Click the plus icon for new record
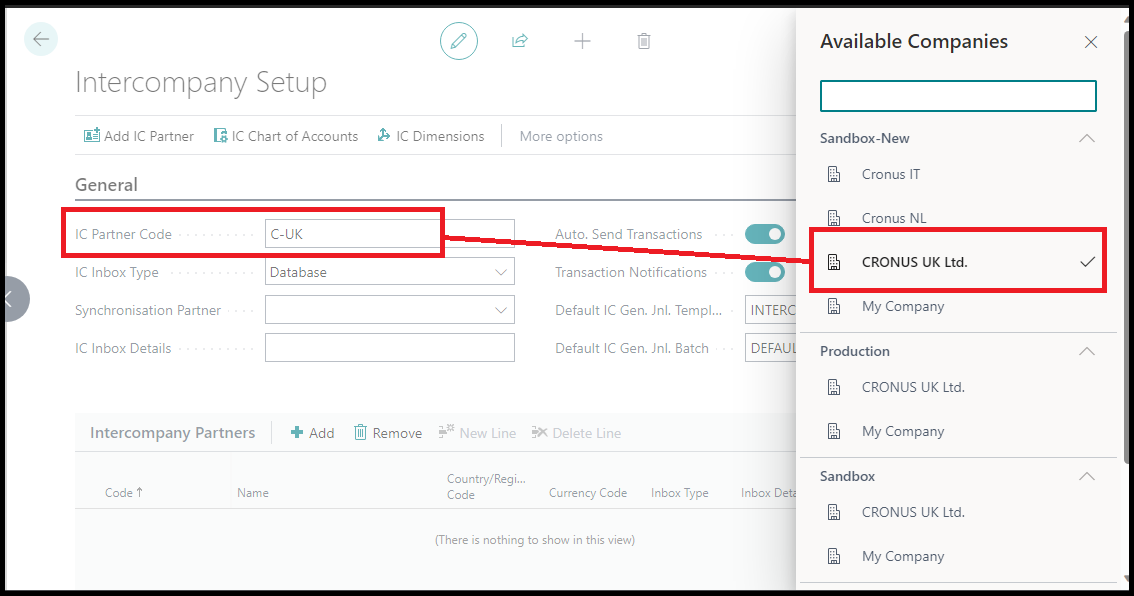This screenshot has height=596, width=1134. point(582,41)
